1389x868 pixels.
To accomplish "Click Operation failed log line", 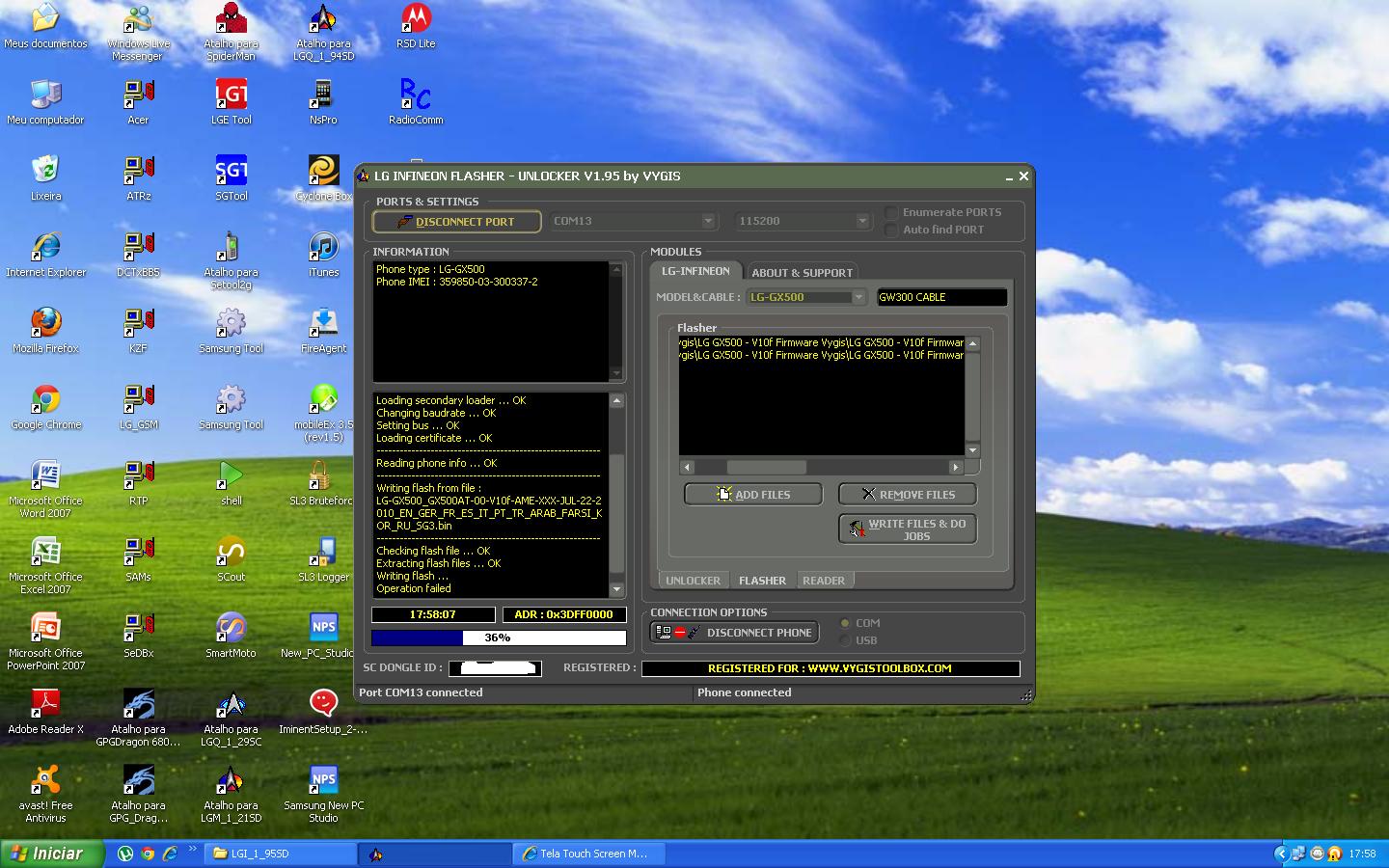I will click(414, 588).
